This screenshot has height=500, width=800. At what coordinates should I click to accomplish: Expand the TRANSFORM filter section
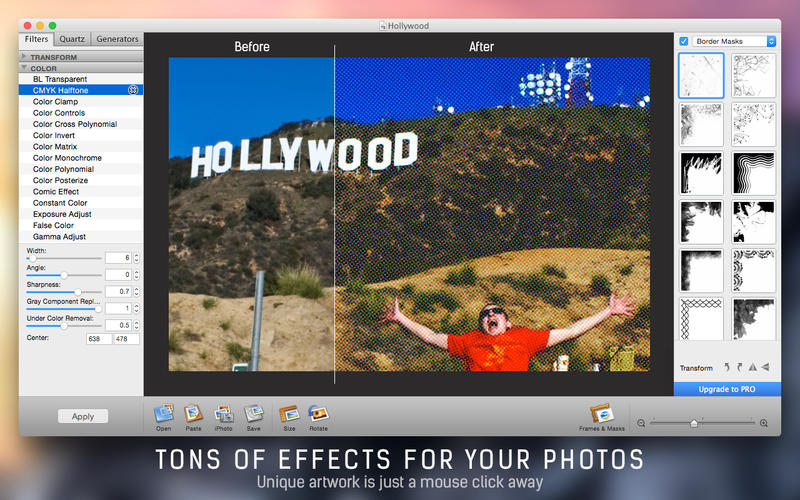23,57
